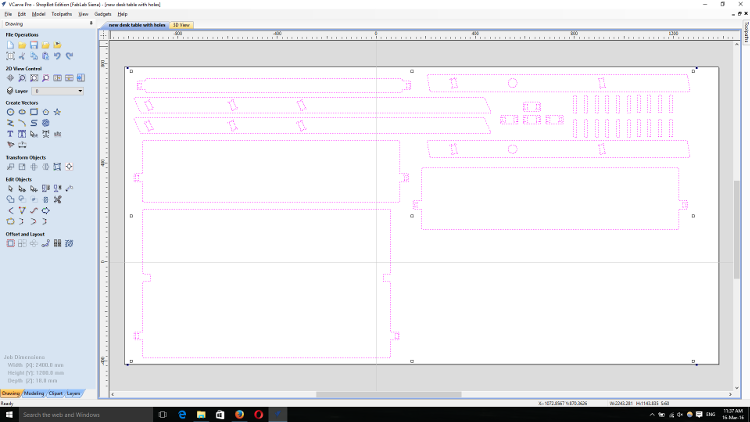Select 'new desk table with holes' tab

(136, 25)
